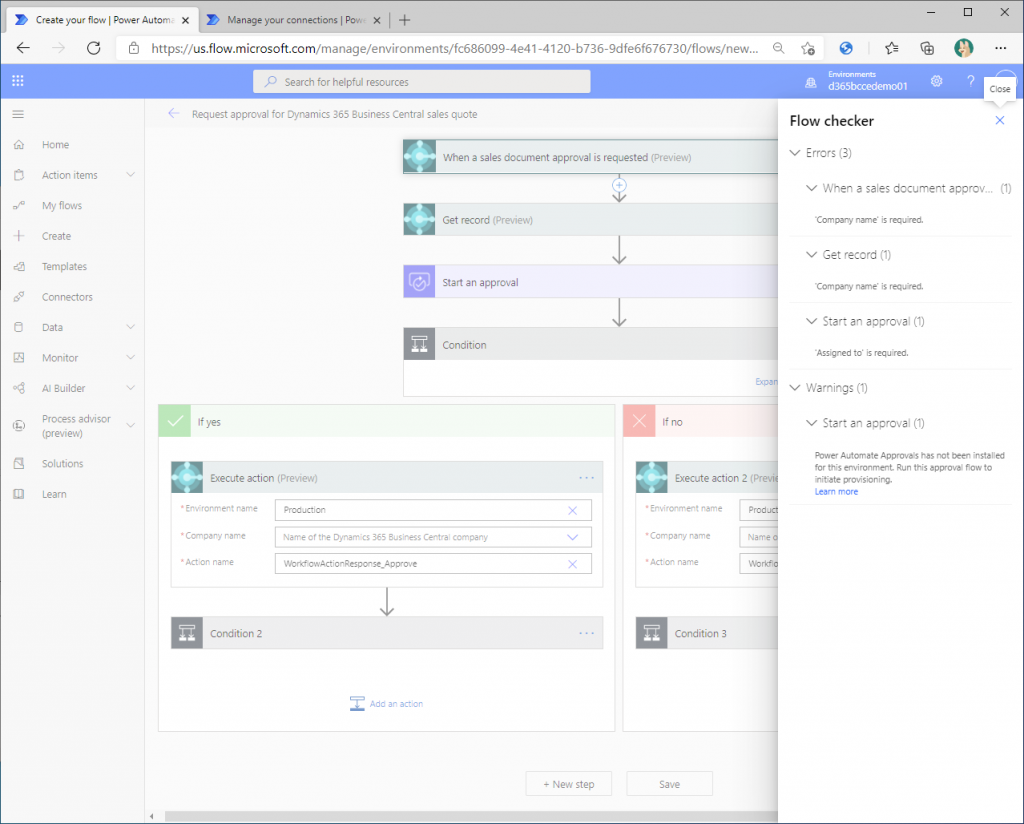1024x824 pixels.
Task: Go to Home in sidebar
Action: [x=56, y=144]
